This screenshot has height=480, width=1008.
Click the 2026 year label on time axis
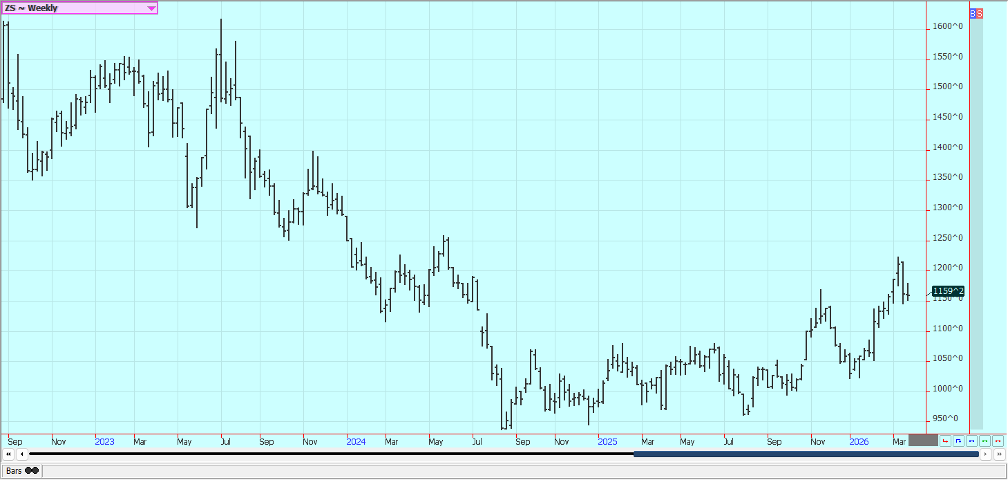(x=858, y=440)
